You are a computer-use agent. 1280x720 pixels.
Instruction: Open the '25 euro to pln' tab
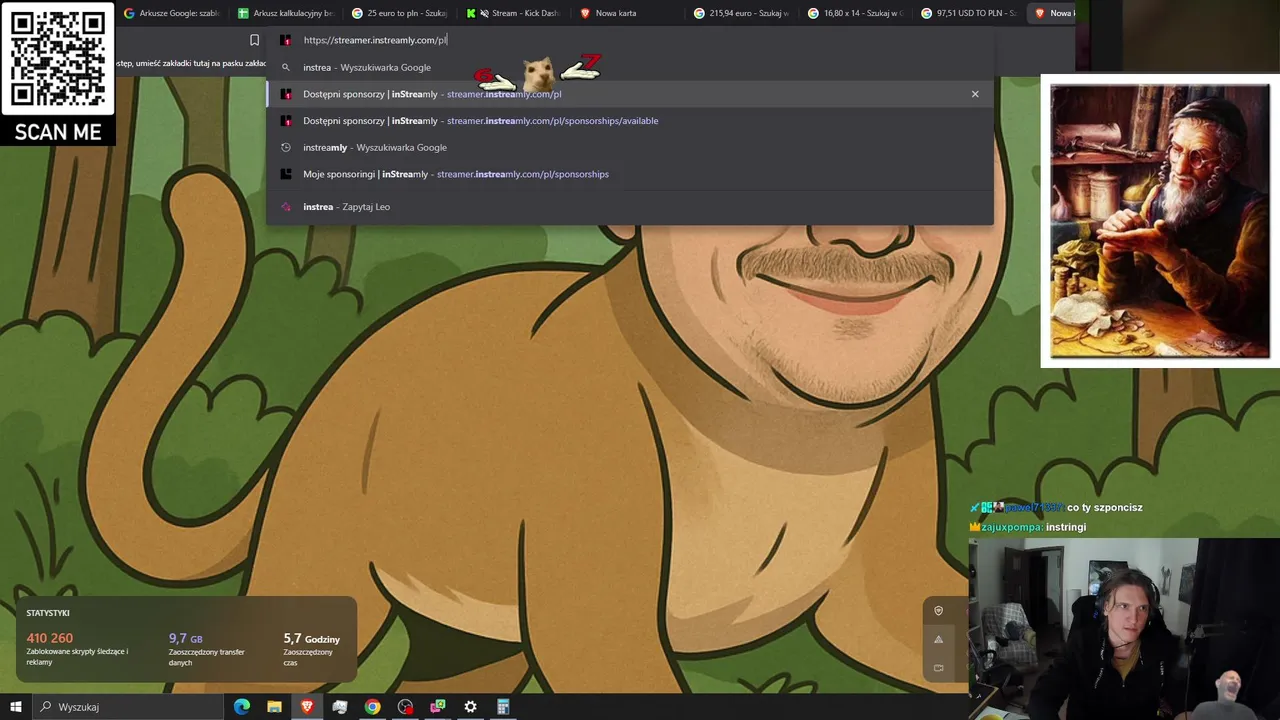pos(401,13)
